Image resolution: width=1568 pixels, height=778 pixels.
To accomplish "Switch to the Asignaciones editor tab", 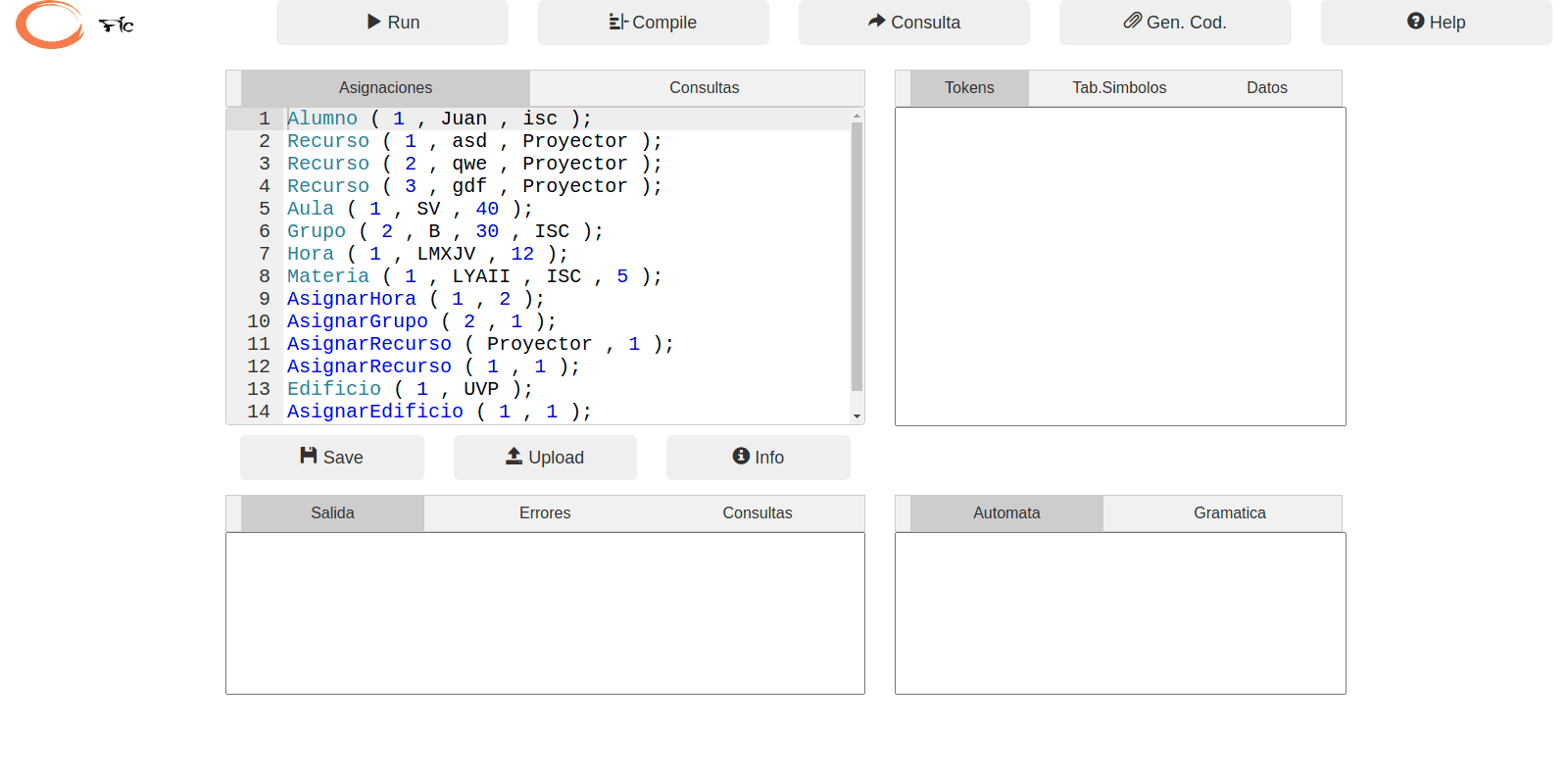I will tap(385, 88).
